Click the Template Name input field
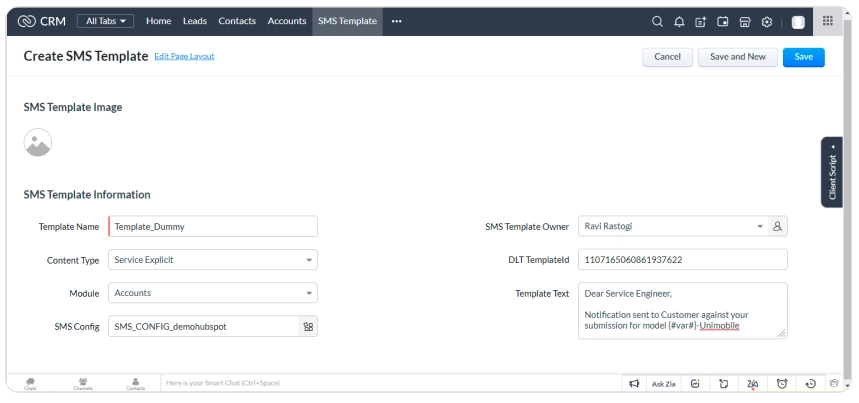Viewport: 859px width, 403px height. tap(213, 227)
